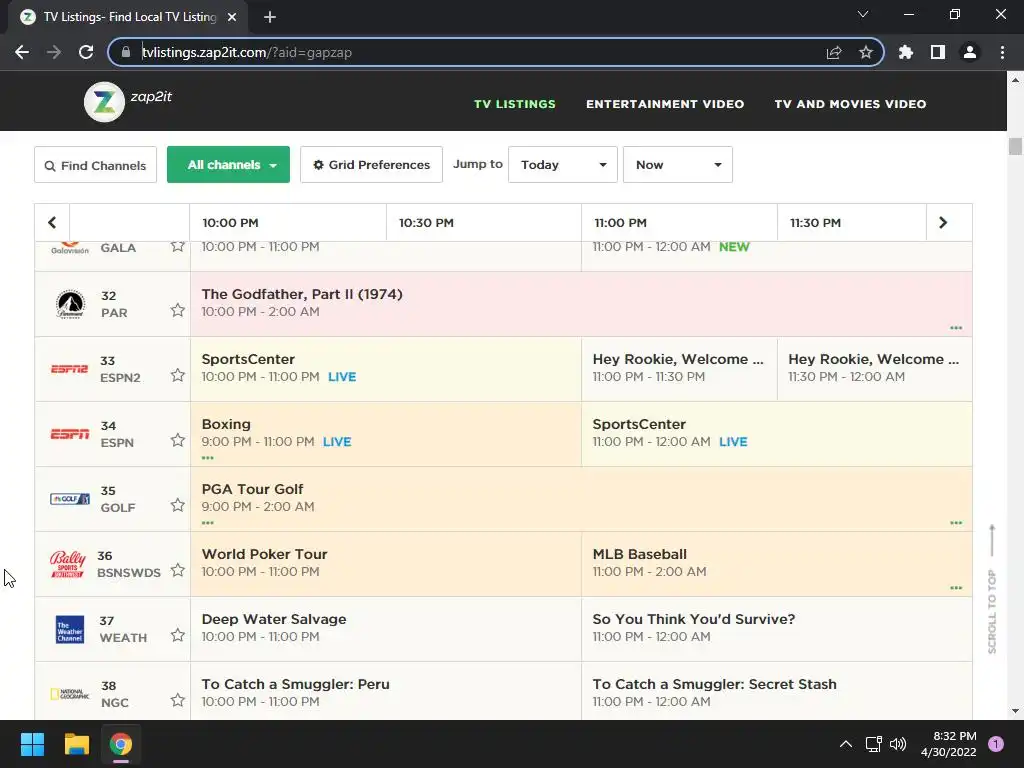Expand the Boxing listing green dots
1024x768 pixels.
click(x=208, y=458)
